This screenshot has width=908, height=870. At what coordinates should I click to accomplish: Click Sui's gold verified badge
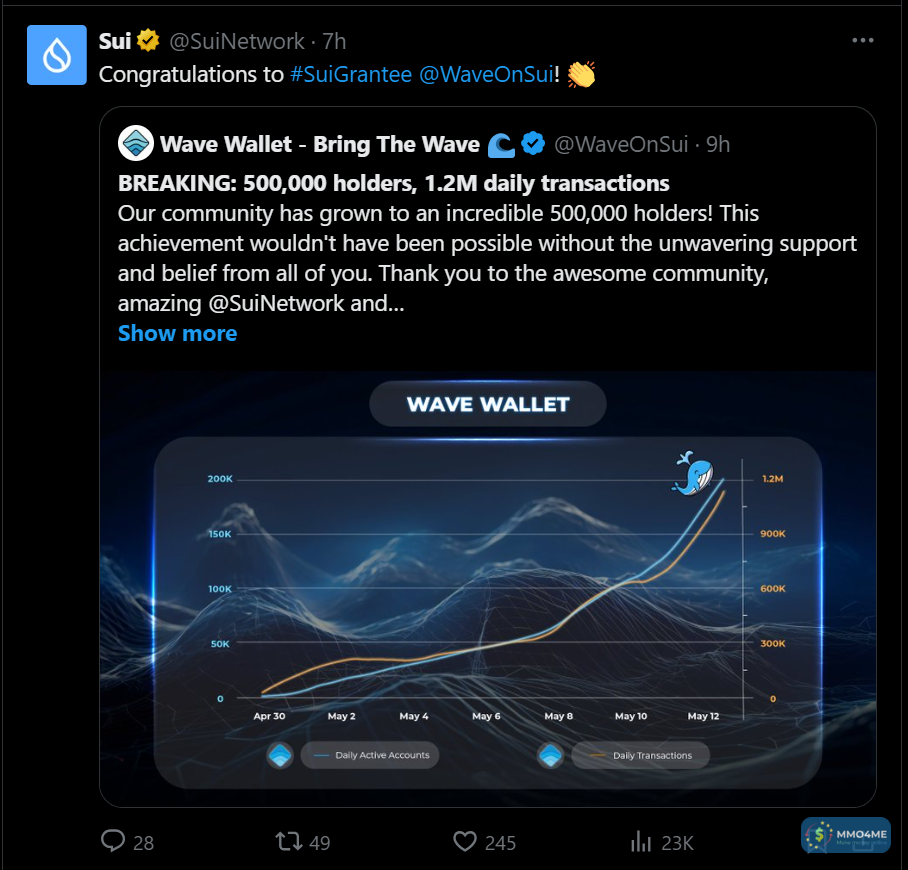pos(149,41)
